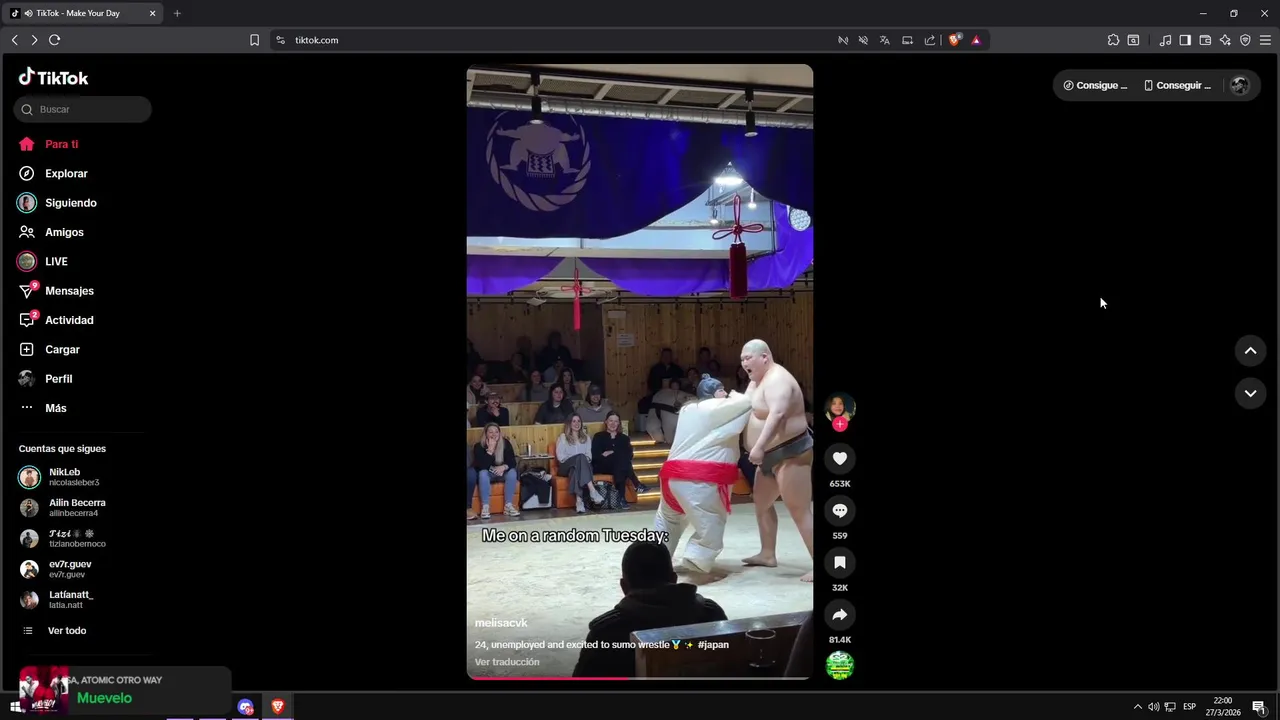Open browser hamburger menu
The image size is (1280, 720).
[x=1265, y=40]
